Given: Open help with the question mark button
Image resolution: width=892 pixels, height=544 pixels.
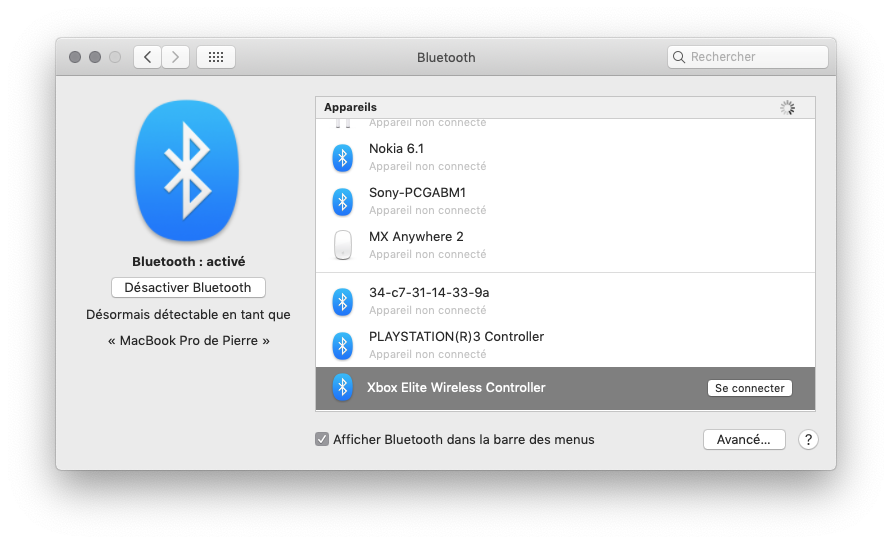Looking at the screenshot, I should 808,439.
